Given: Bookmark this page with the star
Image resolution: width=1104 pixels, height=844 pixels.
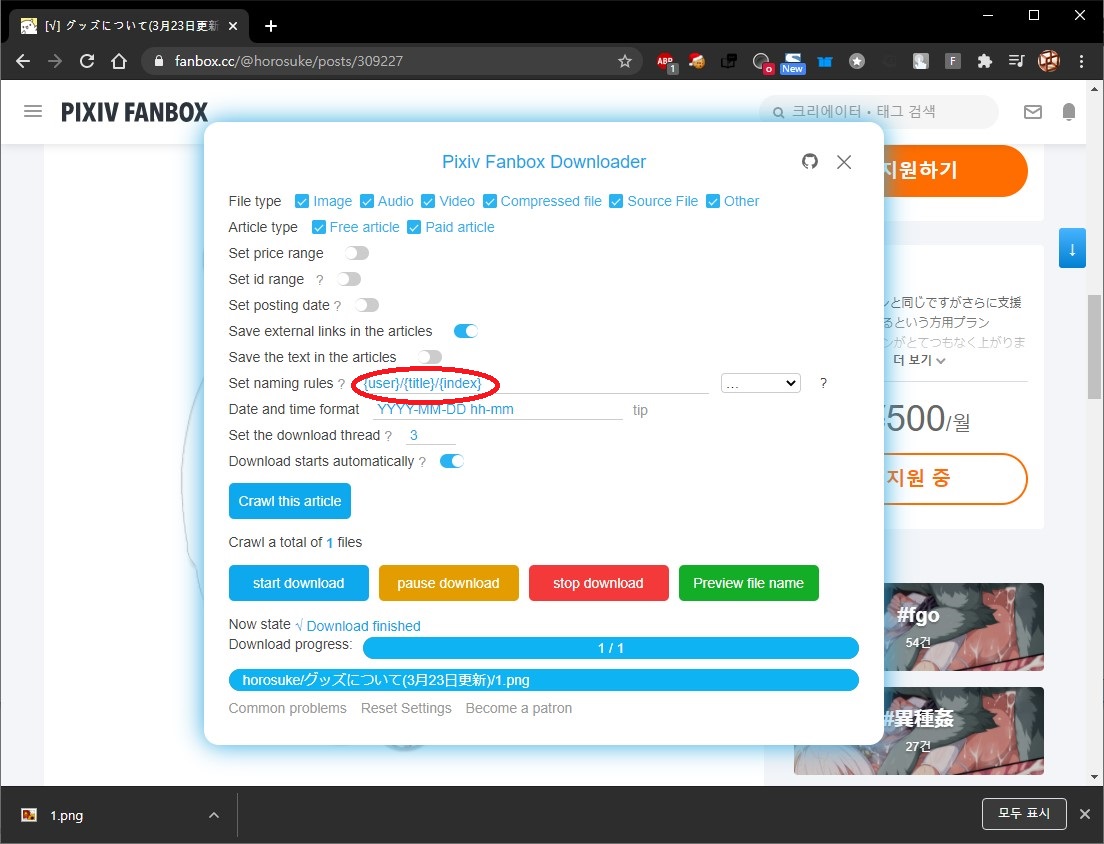Looking at the screenshot, I should (625, 61).
